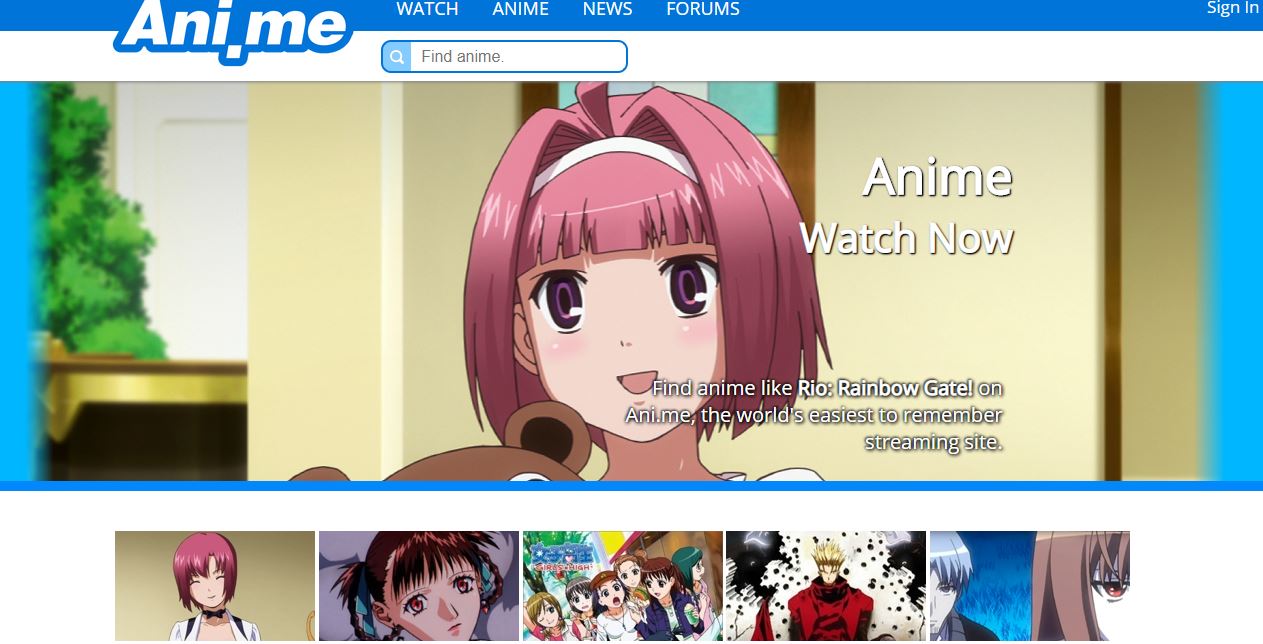
Task: Open the rightmost blue anime thumbnail
Action: tap(1029, 586)
